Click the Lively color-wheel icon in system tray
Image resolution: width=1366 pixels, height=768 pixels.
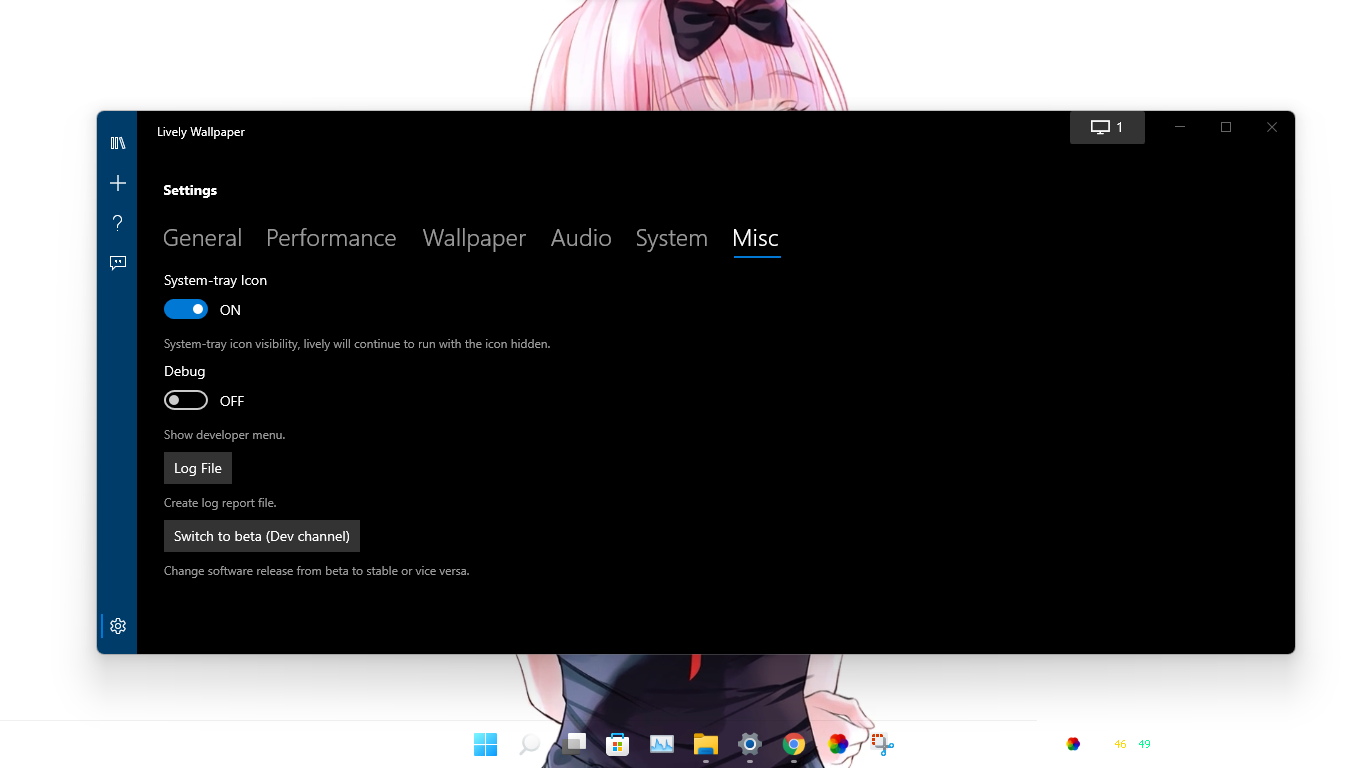(x=1072, y=743)
